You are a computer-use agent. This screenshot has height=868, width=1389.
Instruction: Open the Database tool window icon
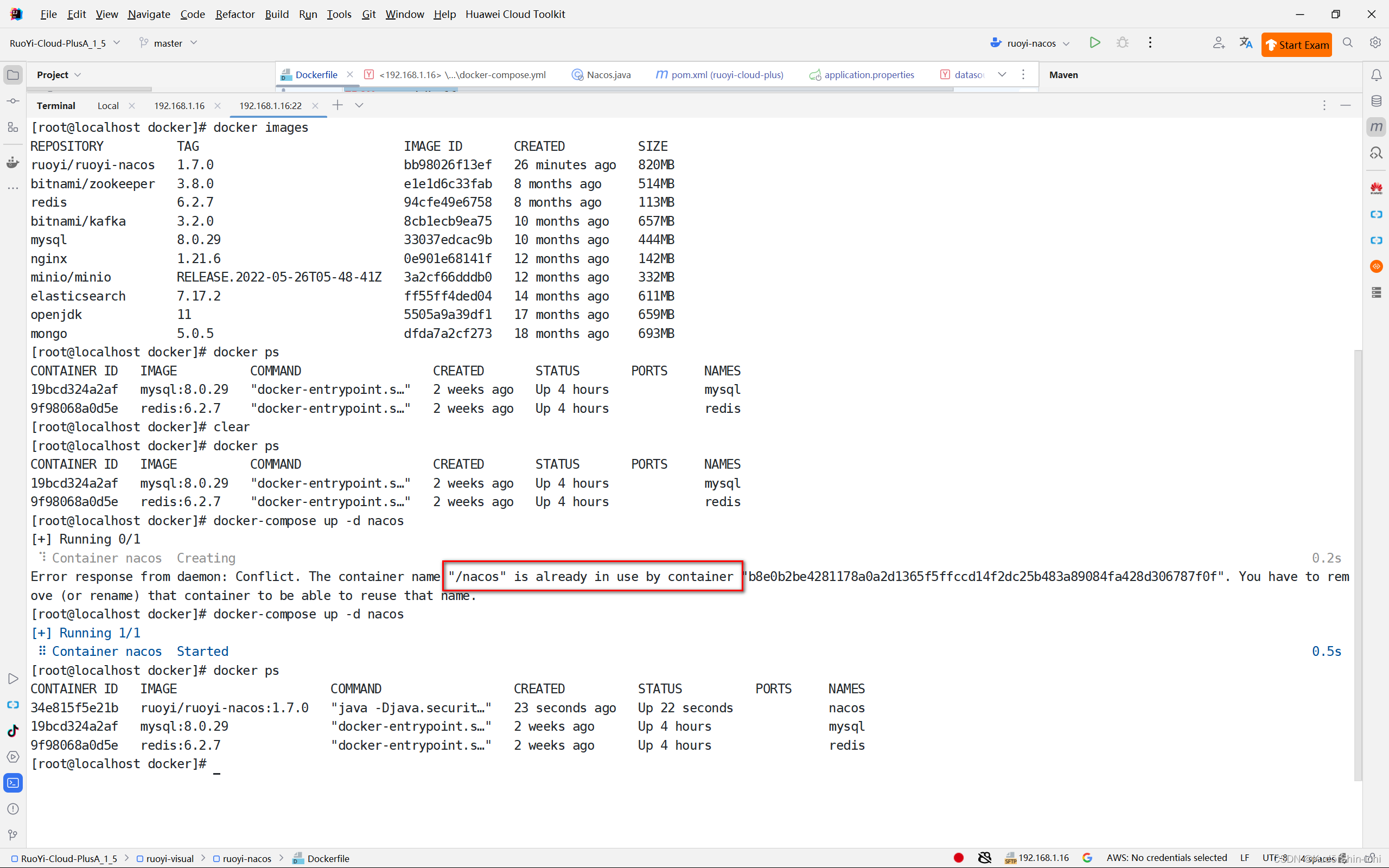pos(1376,101)
